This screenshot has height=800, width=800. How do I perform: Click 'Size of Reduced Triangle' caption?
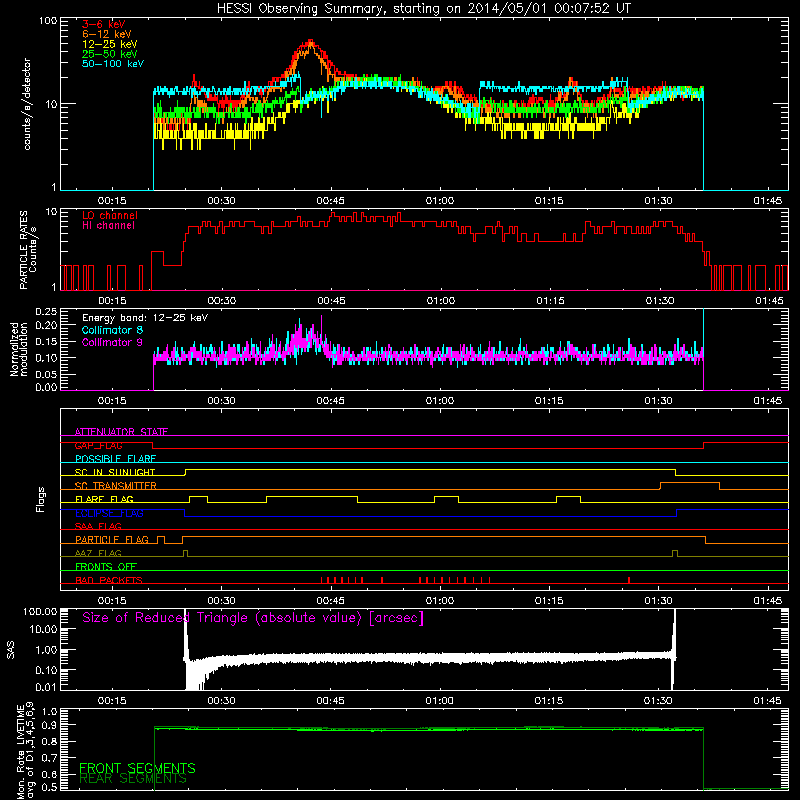[253, 618]
